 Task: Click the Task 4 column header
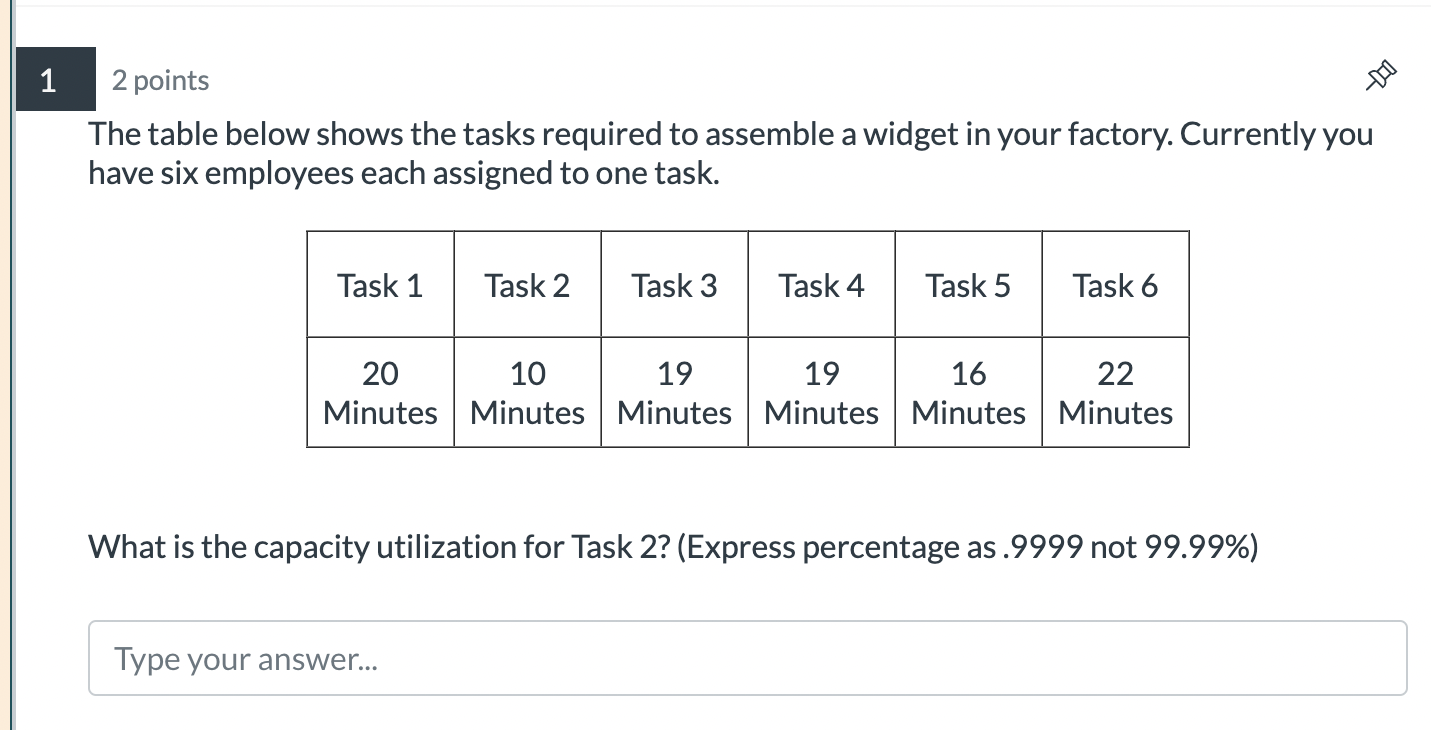(821, 285)
